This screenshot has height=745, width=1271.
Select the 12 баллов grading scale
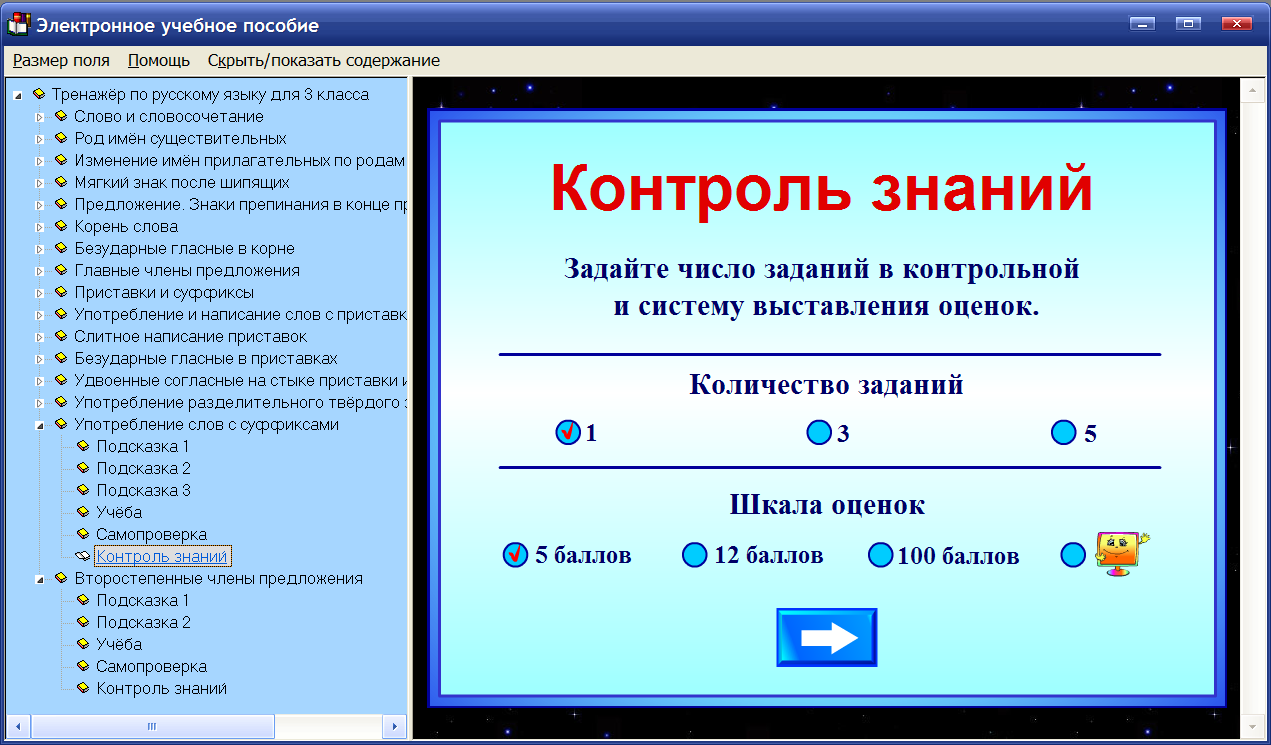click(694, 554)
